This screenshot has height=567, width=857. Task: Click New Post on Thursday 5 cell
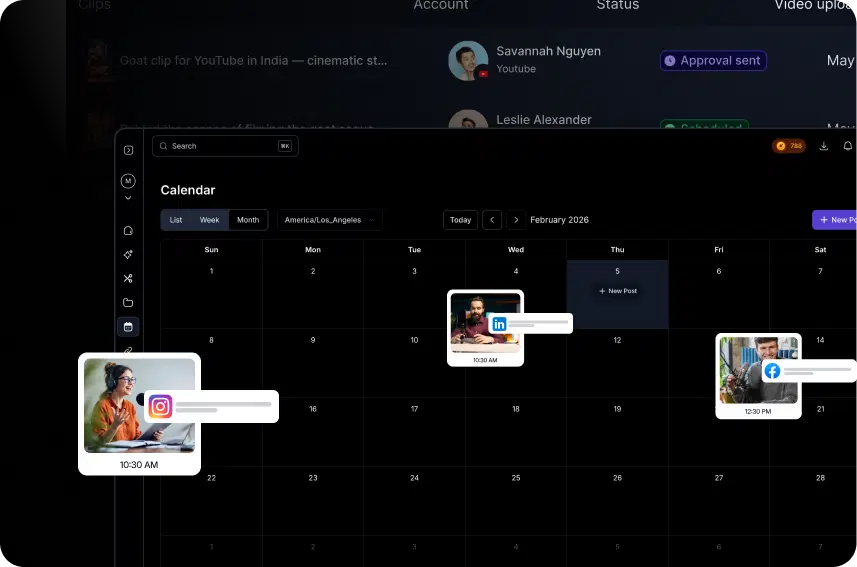[x=617, y=291]
